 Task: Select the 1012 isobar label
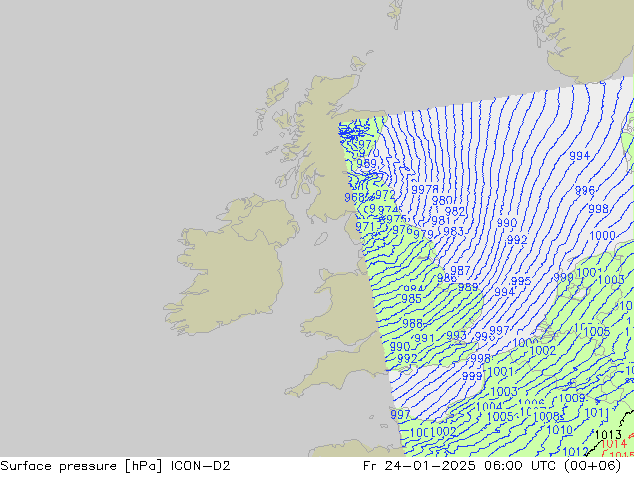[576, 452]
